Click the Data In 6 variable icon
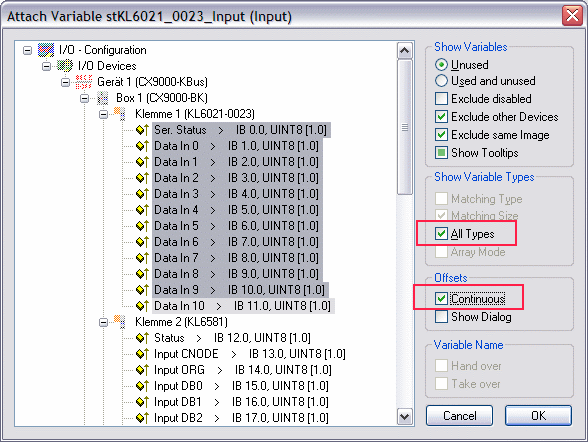 click(142, 242)
